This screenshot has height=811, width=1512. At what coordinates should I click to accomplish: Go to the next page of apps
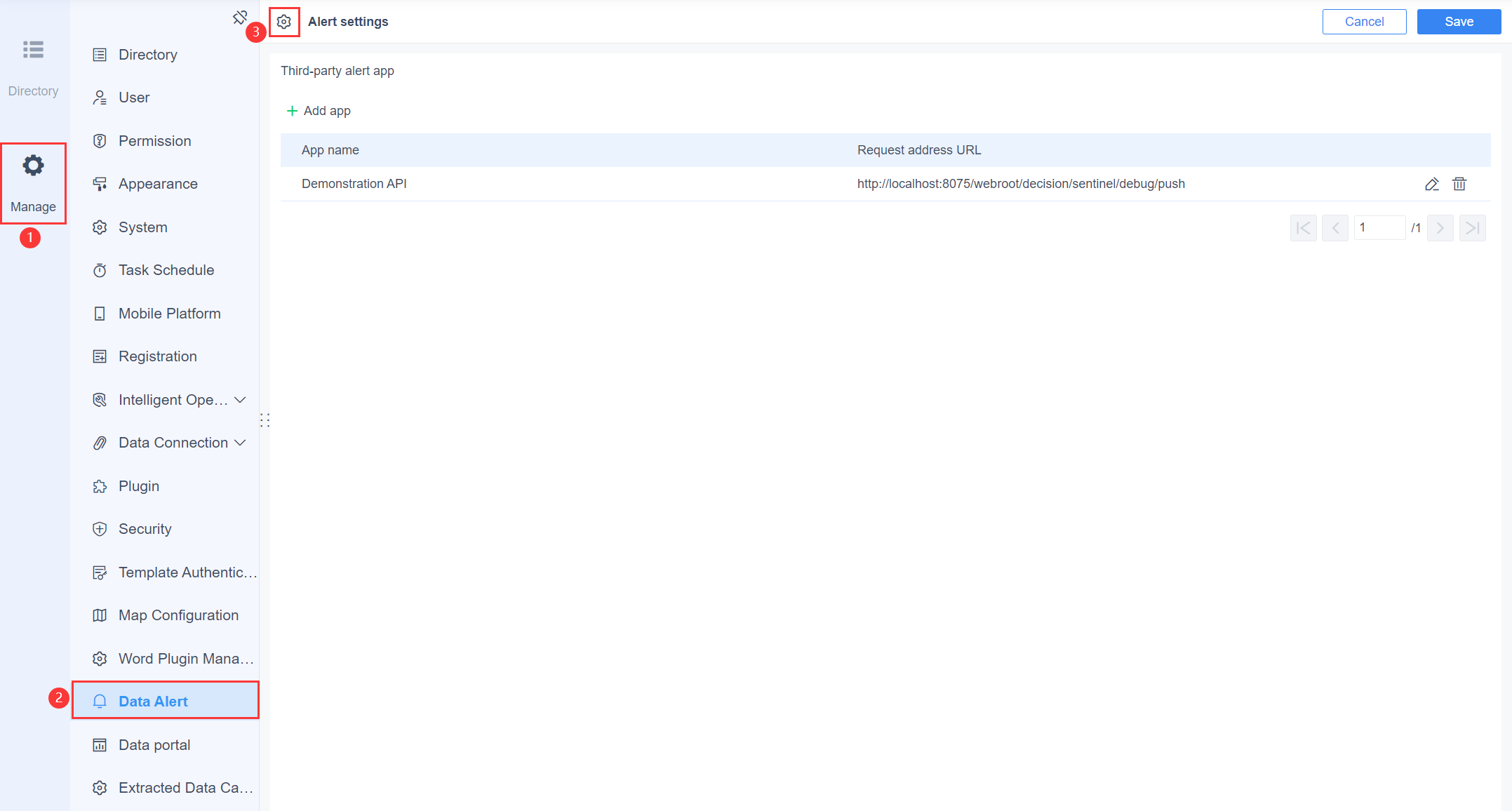[1440, 227]
